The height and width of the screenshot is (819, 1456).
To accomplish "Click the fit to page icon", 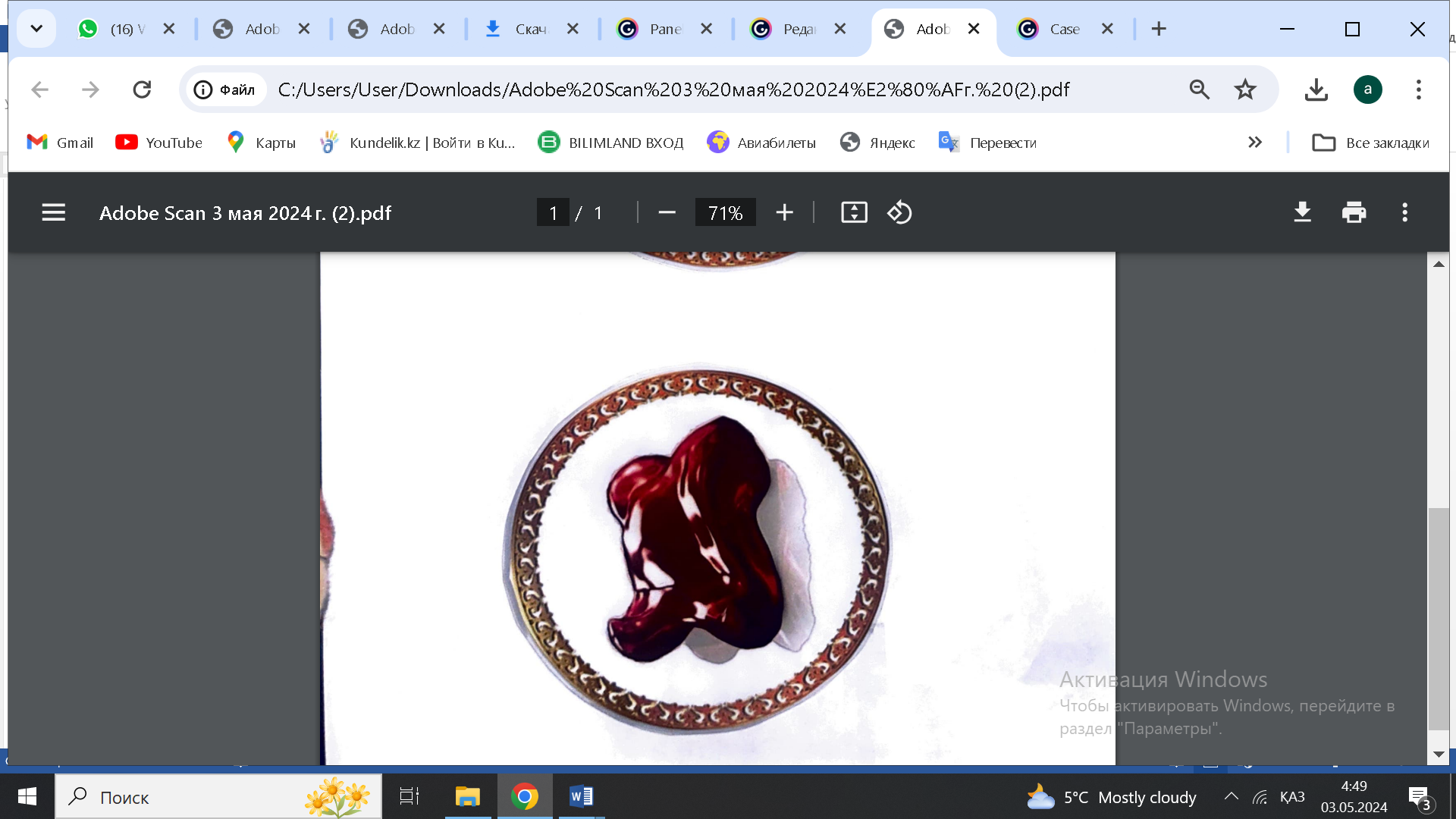I will pyautogui.click(x=854, y=213).
